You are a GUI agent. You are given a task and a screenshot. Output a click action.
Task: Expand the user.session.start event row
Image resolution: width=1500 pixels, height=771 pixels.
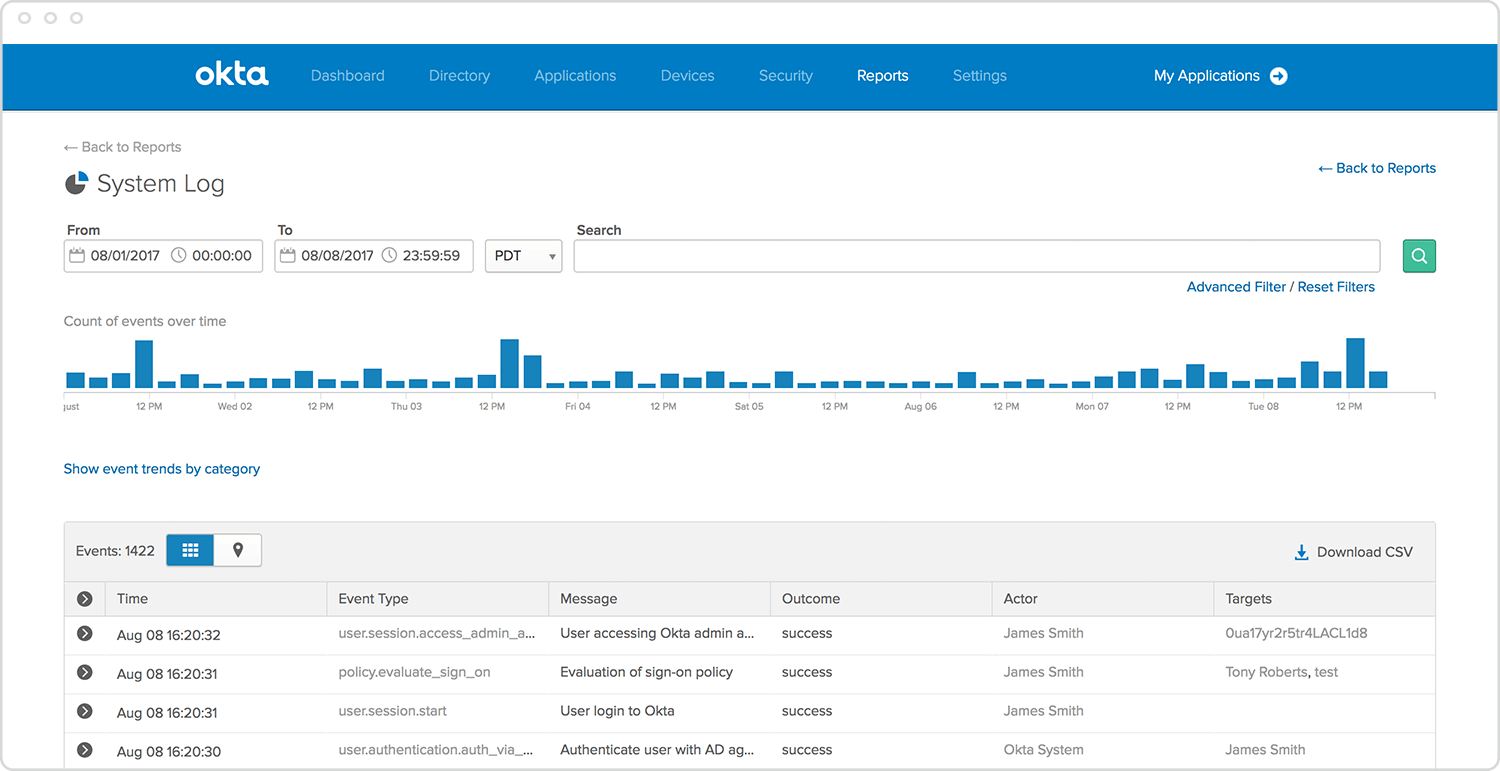click(85, 711)
